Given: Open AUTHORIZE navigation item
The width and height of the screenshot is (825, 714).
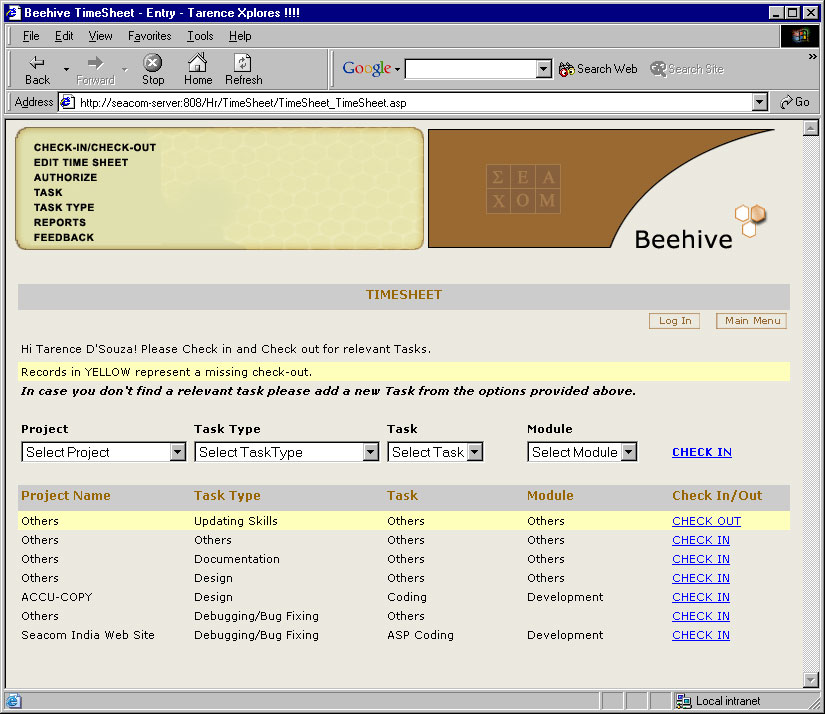Looking at the screenshot, I should [65, 177].
